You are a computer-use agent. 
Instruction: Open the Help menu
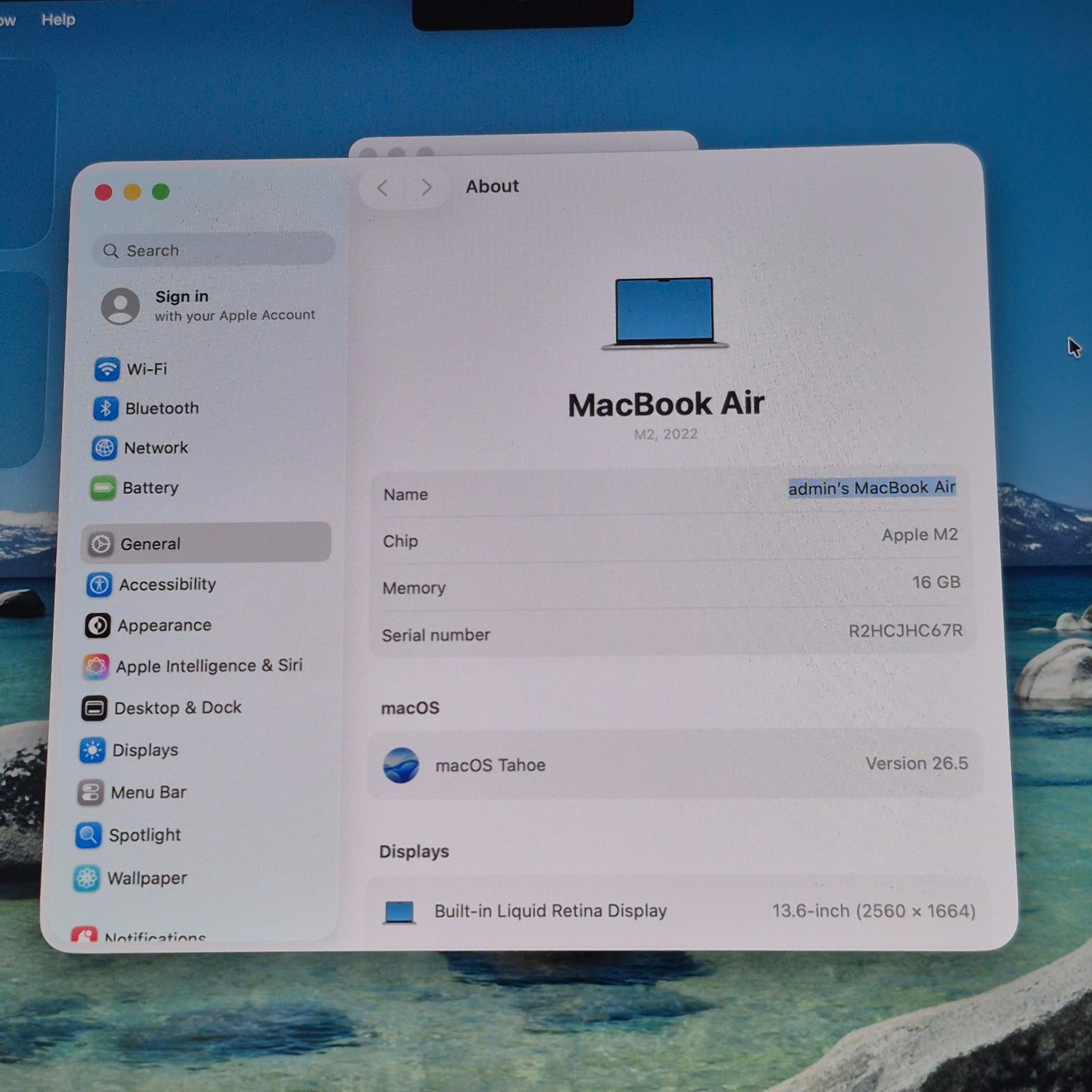58,20
